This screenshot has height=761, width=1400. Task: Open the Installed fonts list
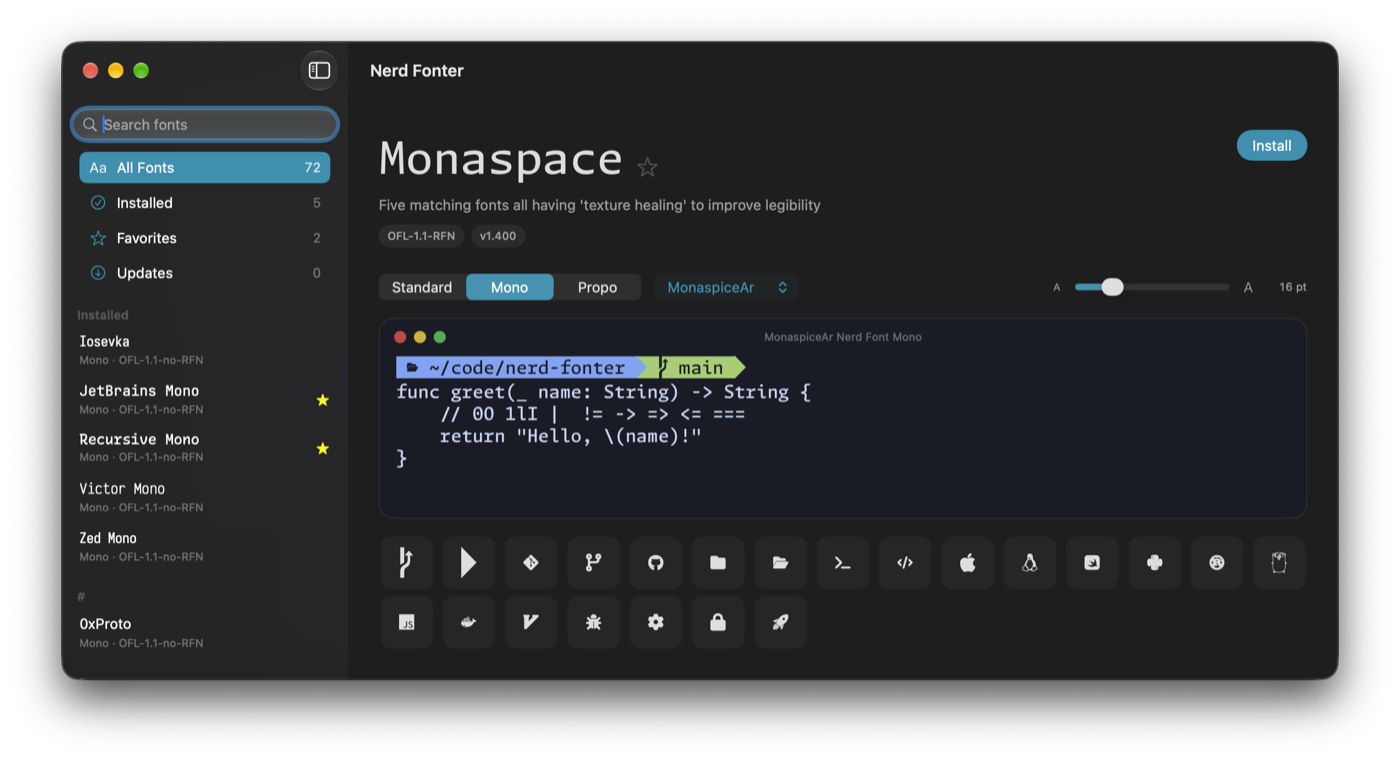tap(205, 203)
